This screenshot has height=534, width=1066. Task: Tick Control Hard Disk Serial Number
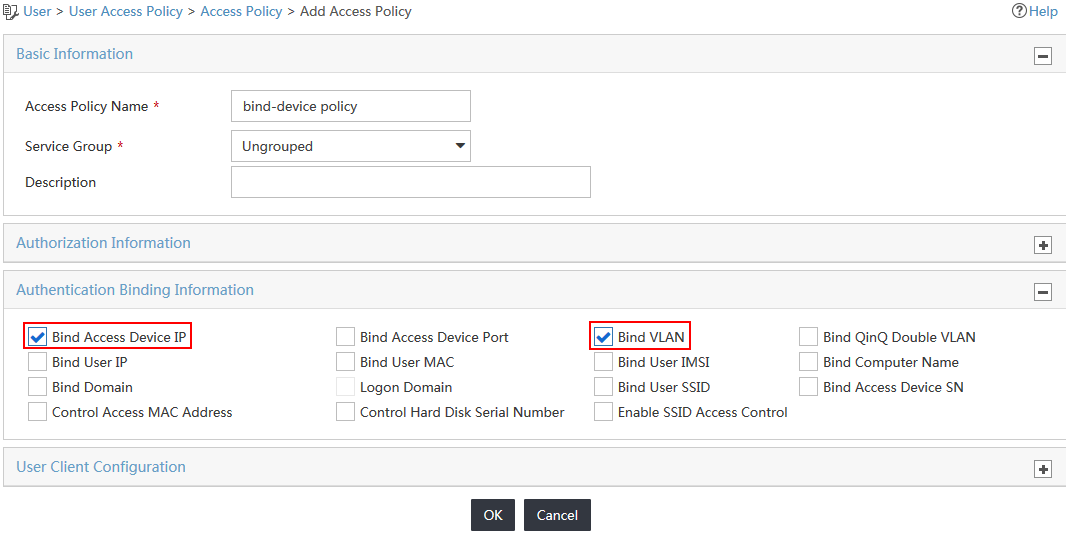tap(345, 412)
